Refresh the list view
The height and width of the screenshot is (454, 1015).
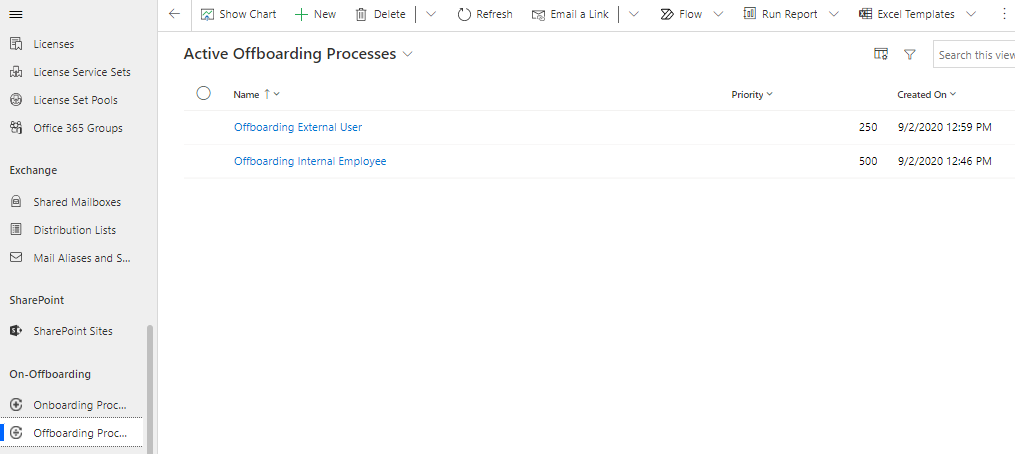(x=485, y=14)
